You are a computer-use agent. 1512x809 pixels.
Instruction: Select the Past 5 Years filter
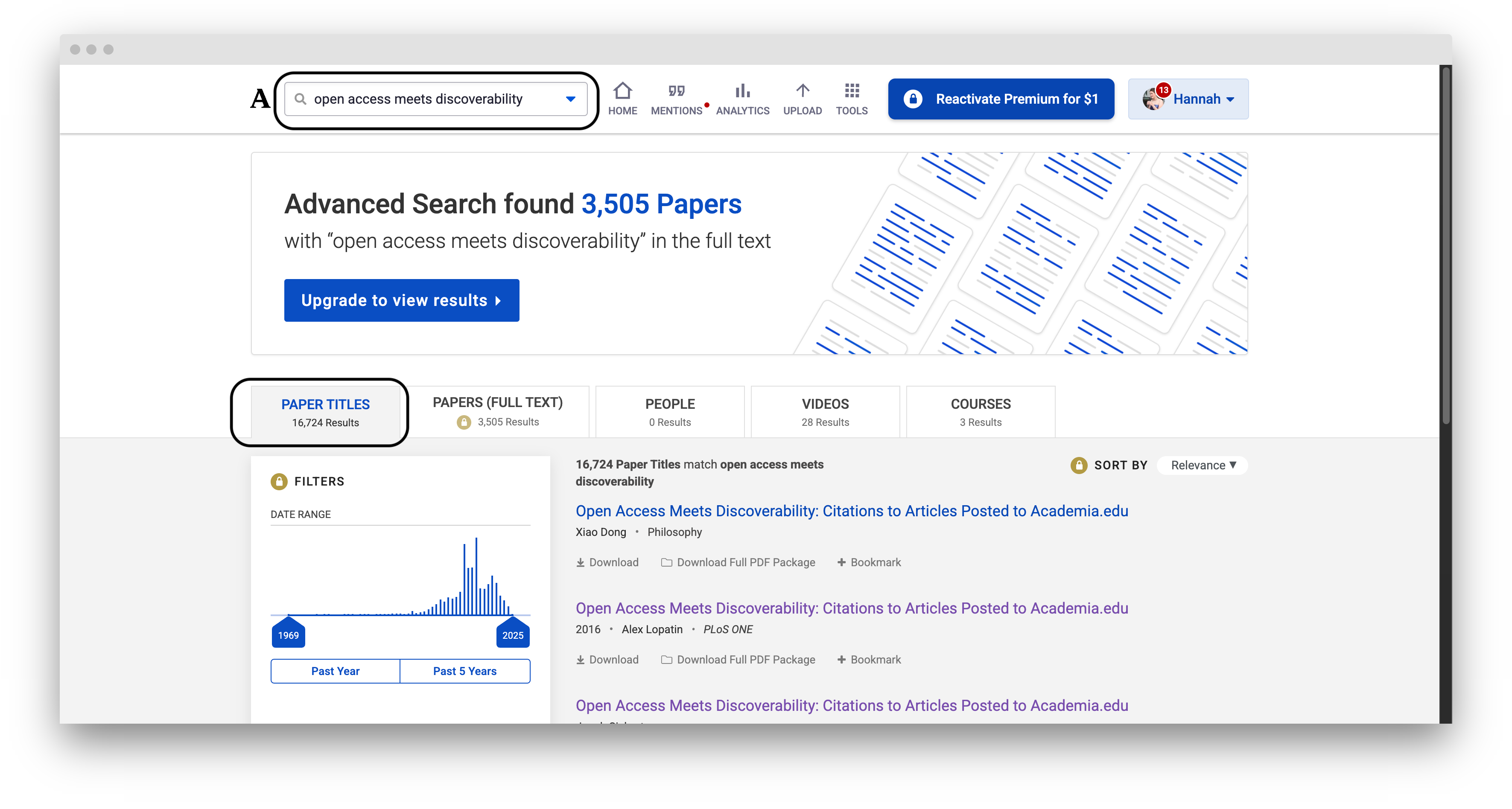pos(465,671)
